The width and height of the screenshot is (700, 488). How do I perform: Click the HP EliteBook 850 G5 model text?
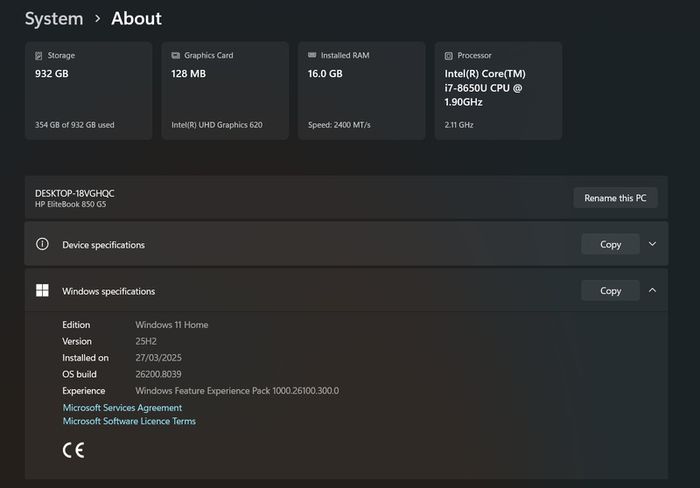click(x=71, y=204)
